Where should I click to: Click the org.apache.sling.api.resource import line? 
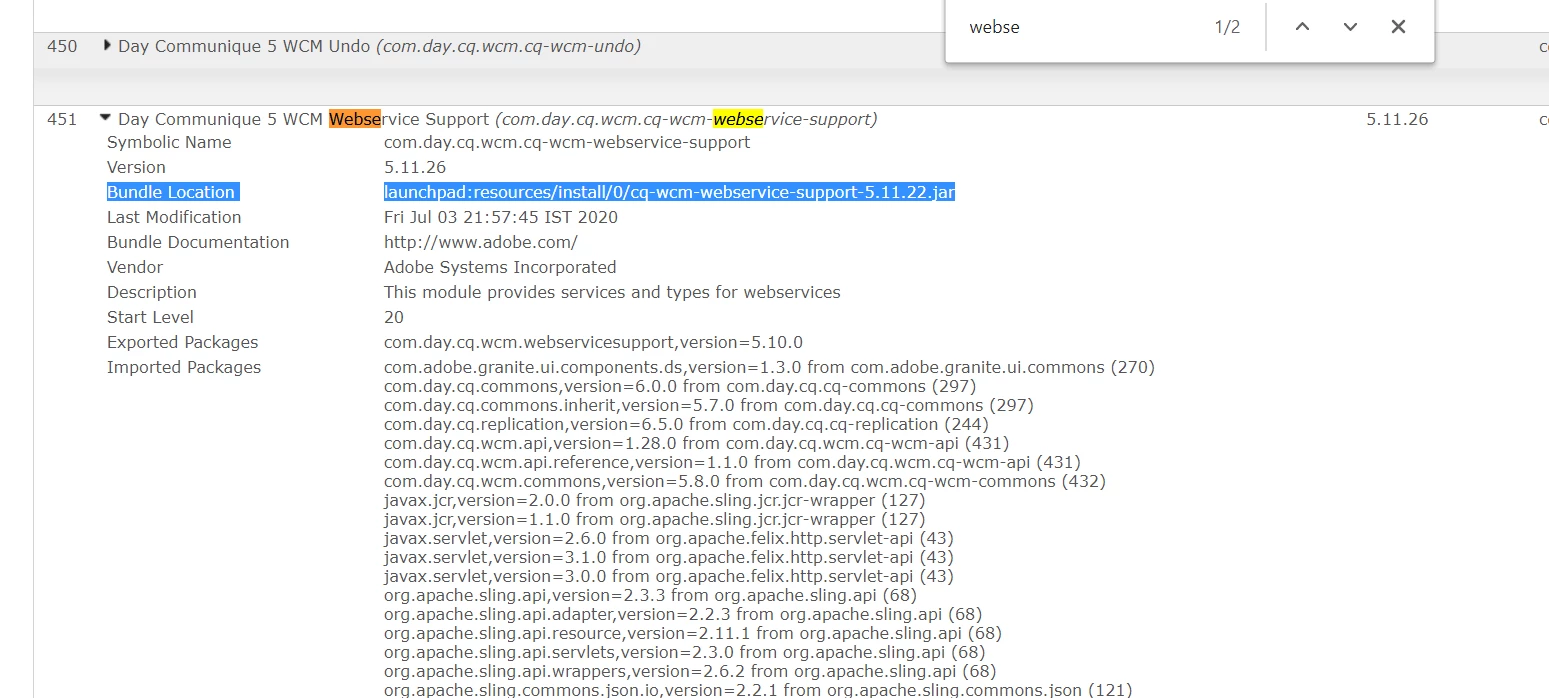pos(693,633)
